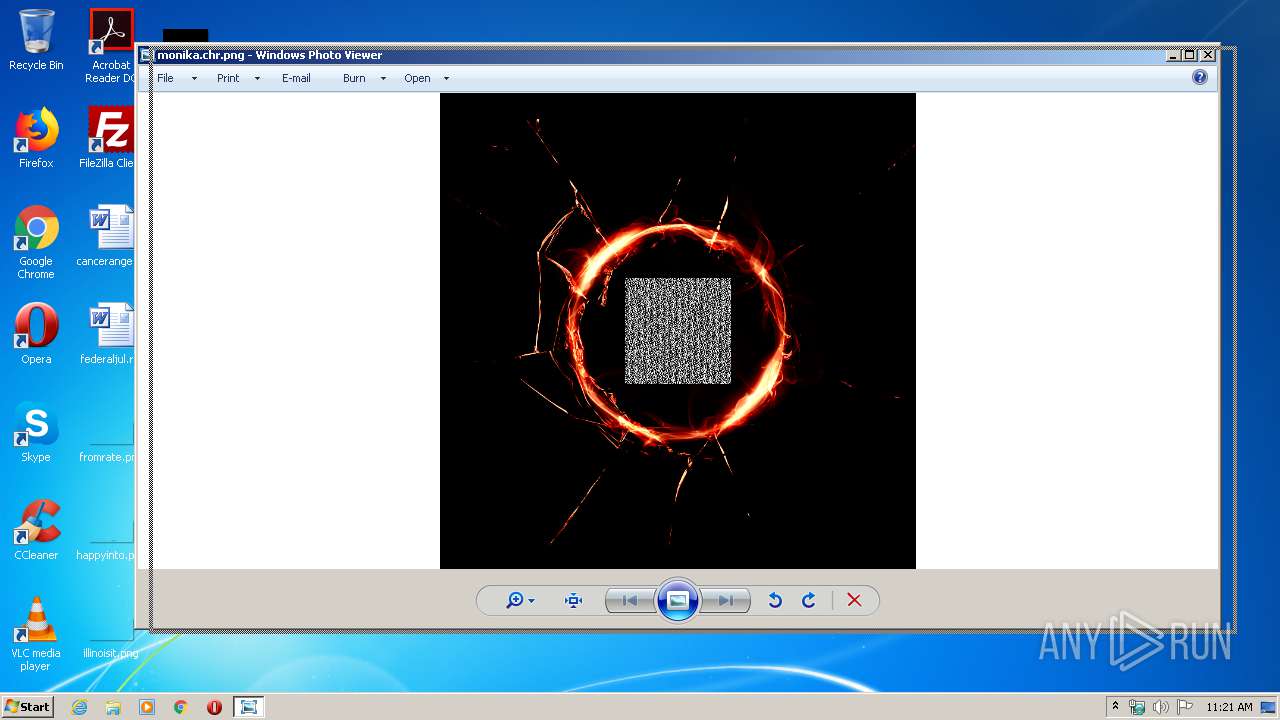Rotate the image clockwise
The width and height of the screenshot is (1280, 720).
point(809,600)
